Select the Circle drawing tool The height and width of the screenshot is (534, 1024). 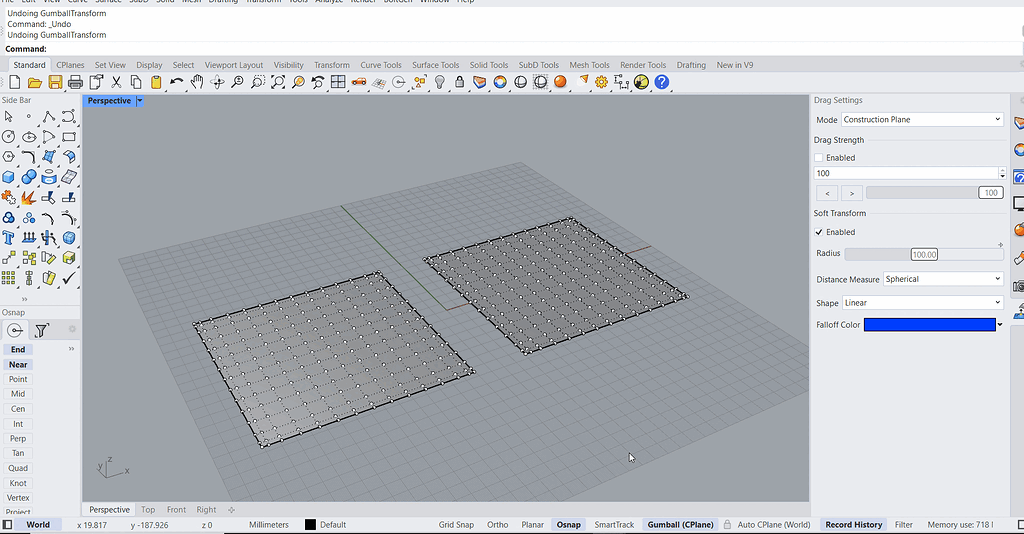8,136
